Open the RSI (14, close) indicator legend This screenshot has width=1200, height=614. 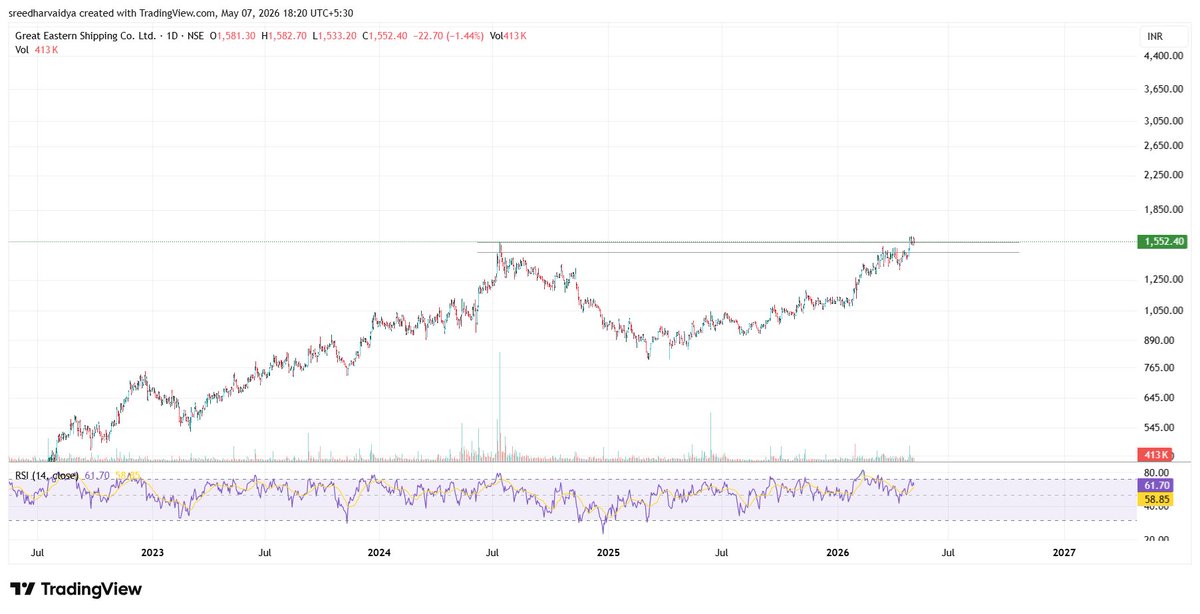[x=47, y=475]
